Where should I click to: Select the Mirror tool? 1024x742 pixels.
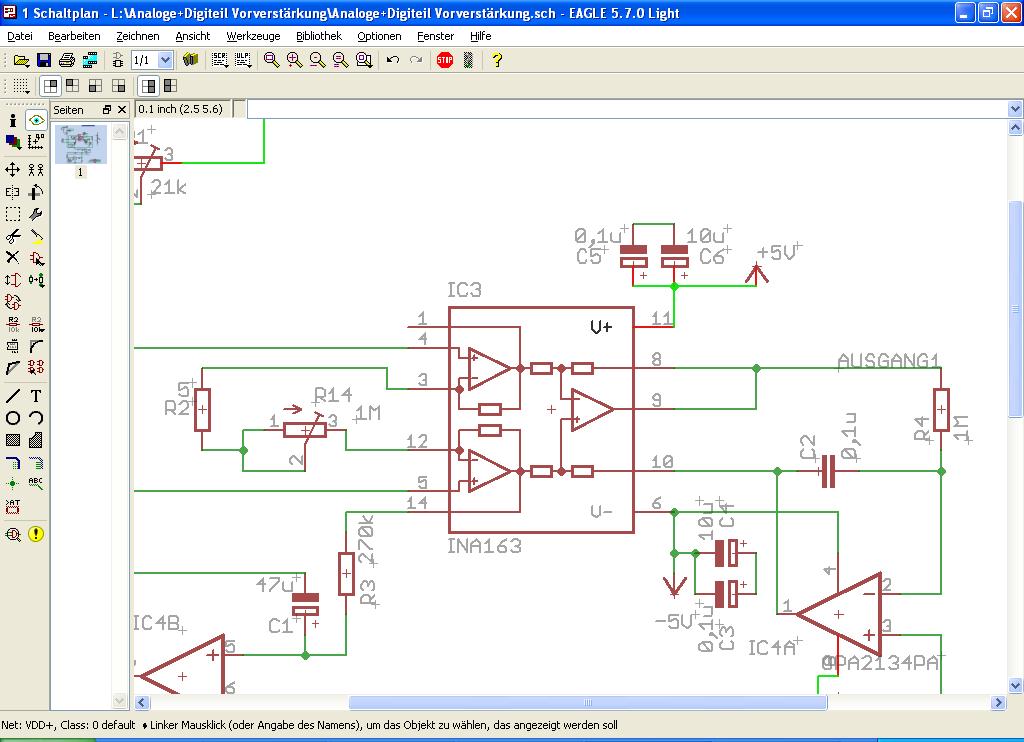pyautogui.click(x=12, y=192)
